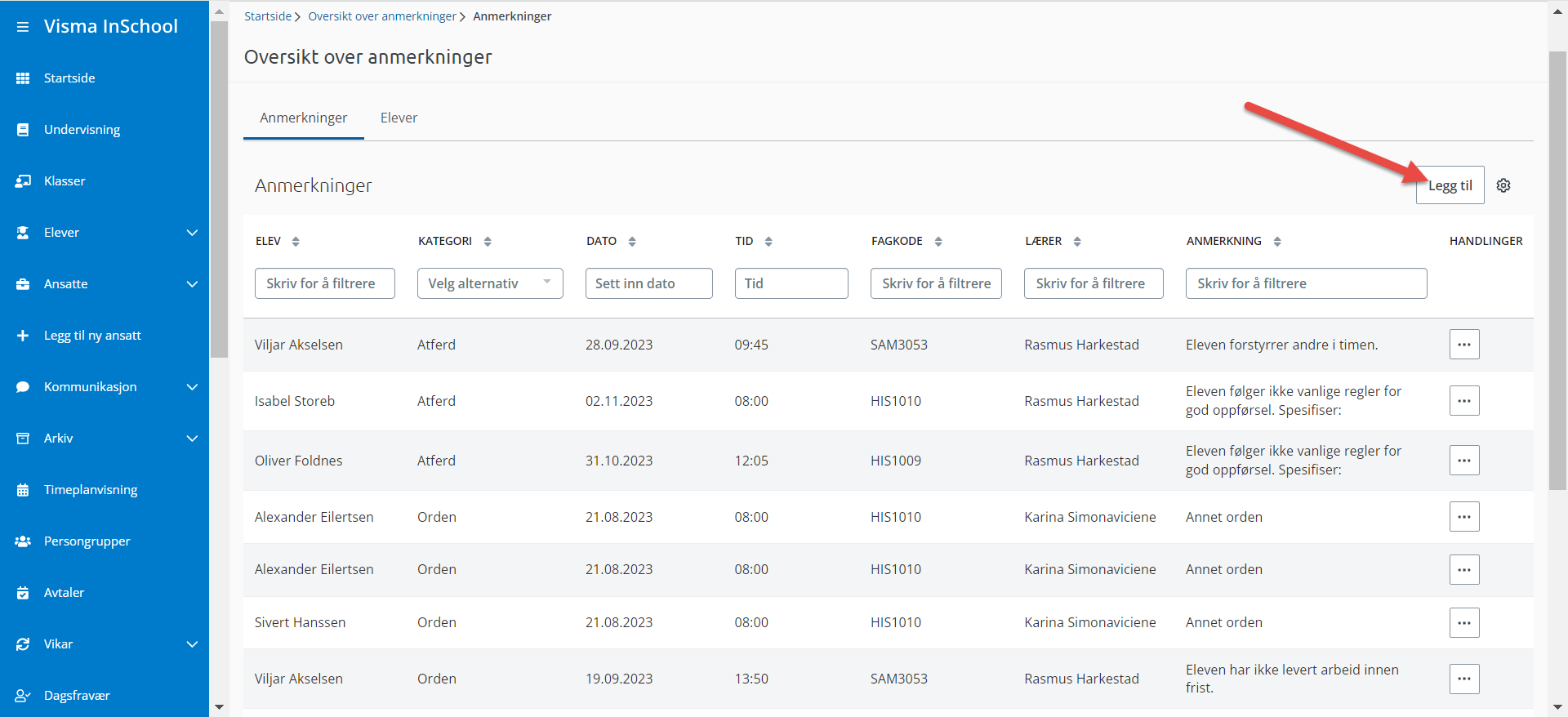Click the Dagsfravær person icon
Viewport: 1568px width, 717px height.
pos(23,696)
